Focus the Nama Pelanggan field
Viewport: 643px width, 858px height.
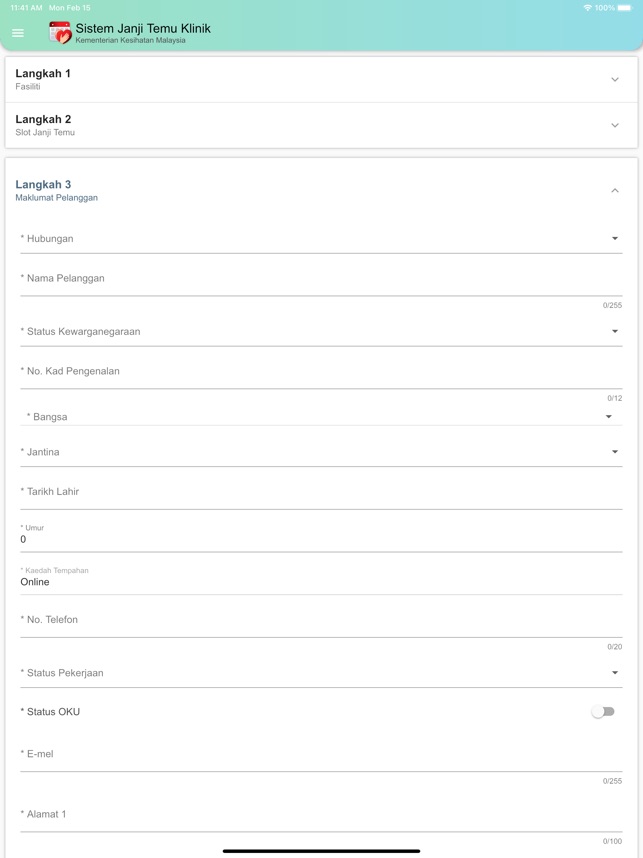click(x=321, y=279)
